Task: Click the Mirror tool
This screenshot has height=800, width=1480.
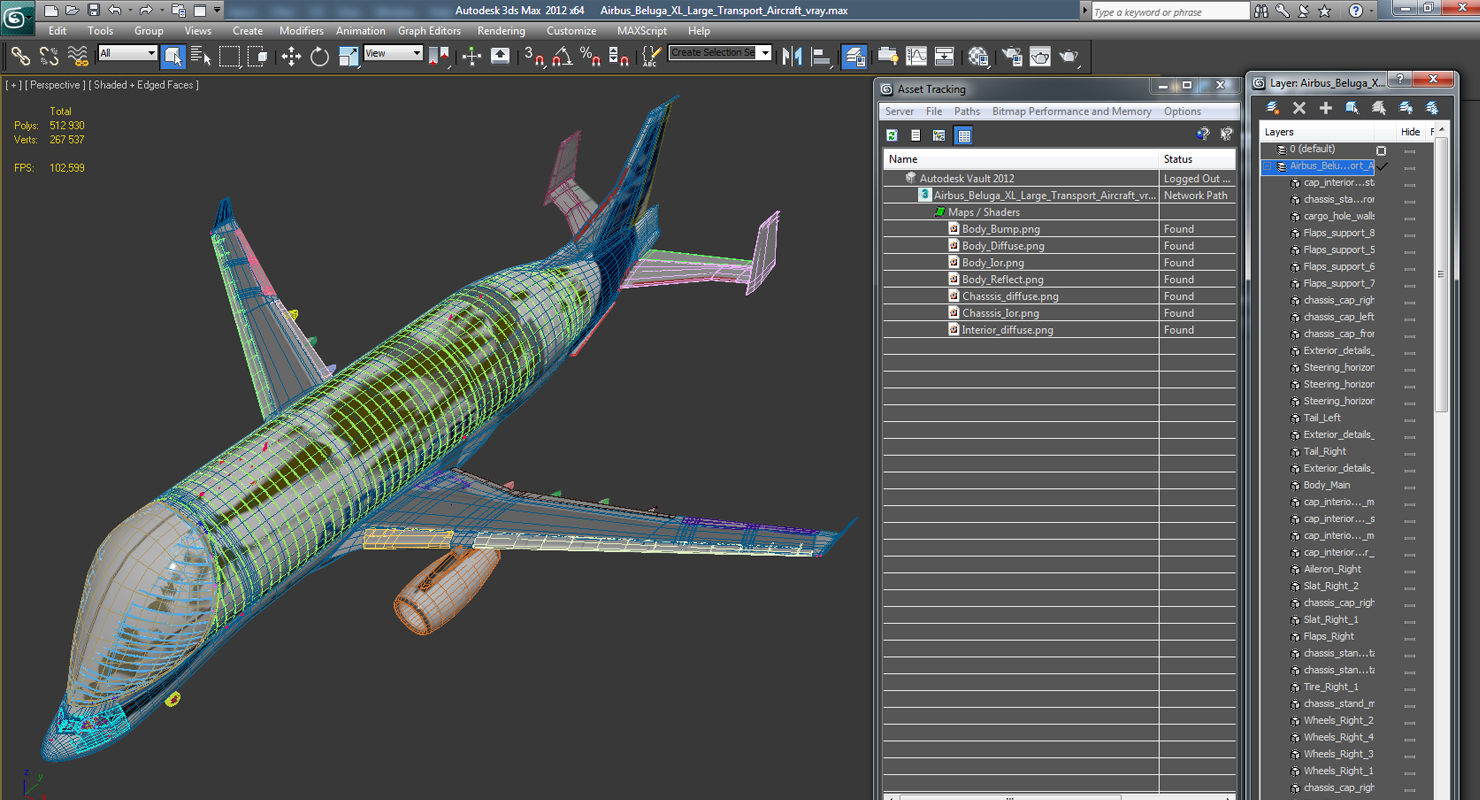Action: coord(793,56)
